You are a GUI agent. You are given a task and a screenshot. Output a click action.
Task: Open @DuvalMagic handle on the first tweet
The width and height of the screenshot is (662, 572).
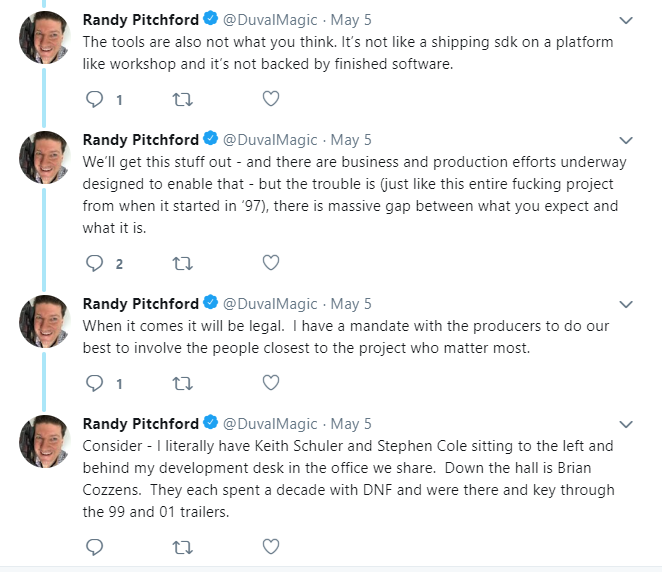(270, 20)
